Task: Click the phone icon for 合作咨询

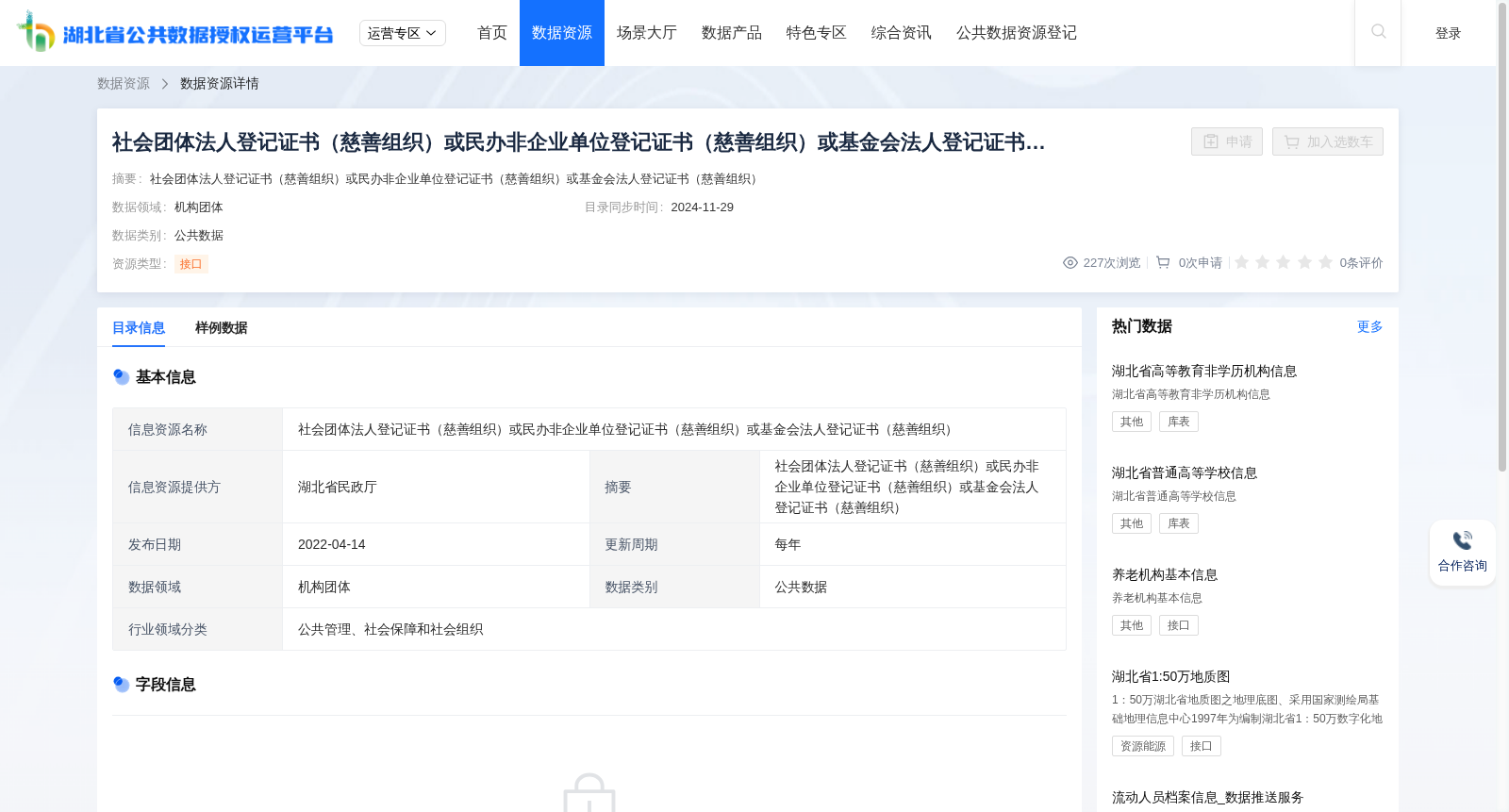Action: pos(1463,540)
